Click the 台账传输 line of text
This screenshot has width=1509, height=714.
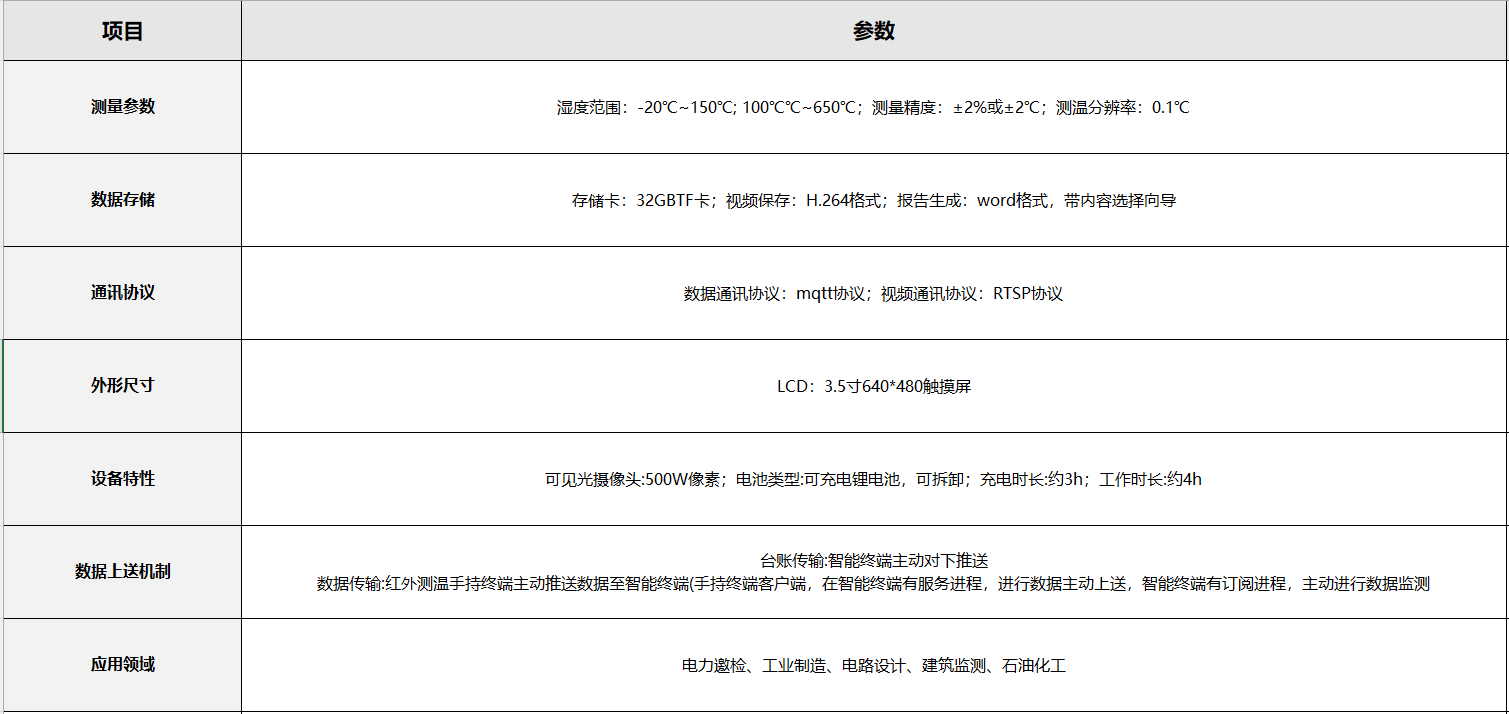coord(873,561)
